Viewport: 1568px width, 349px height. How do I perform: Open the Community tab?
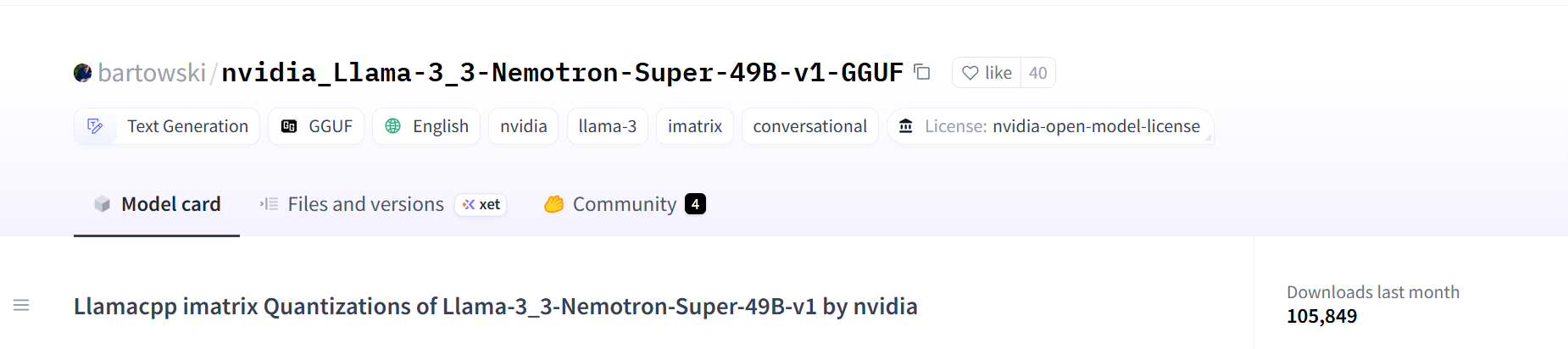point(625,204)
